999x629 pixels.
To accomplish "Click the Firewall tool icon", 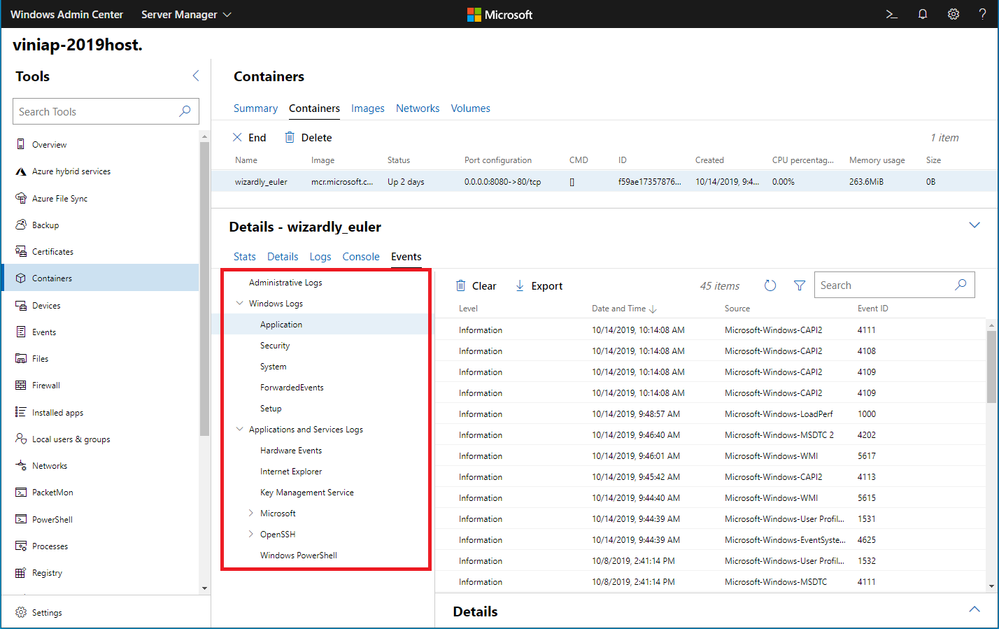I will tap(20, 386).
